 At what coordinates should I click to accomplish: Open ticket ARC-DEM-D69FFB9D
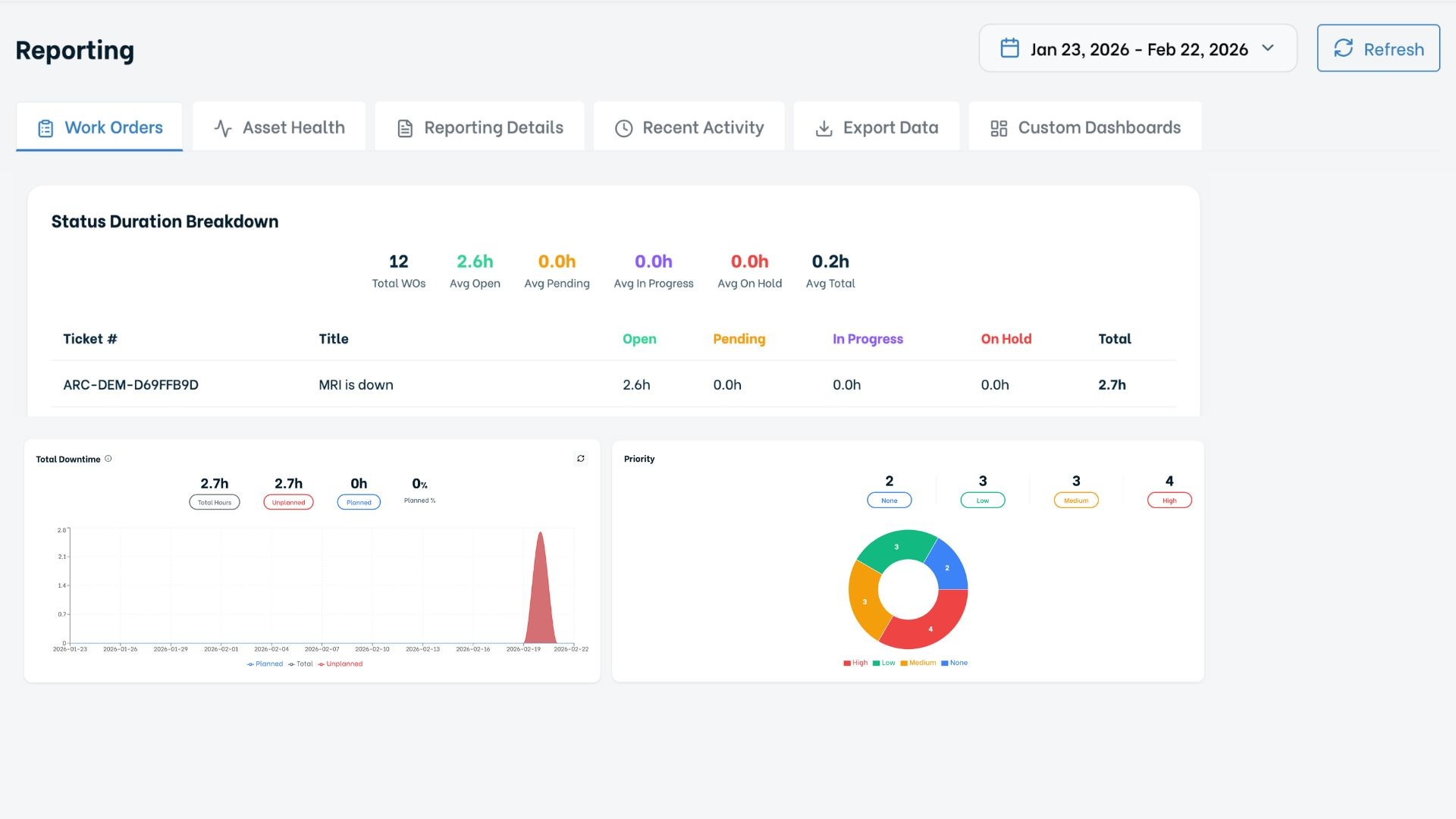[130, 385]
